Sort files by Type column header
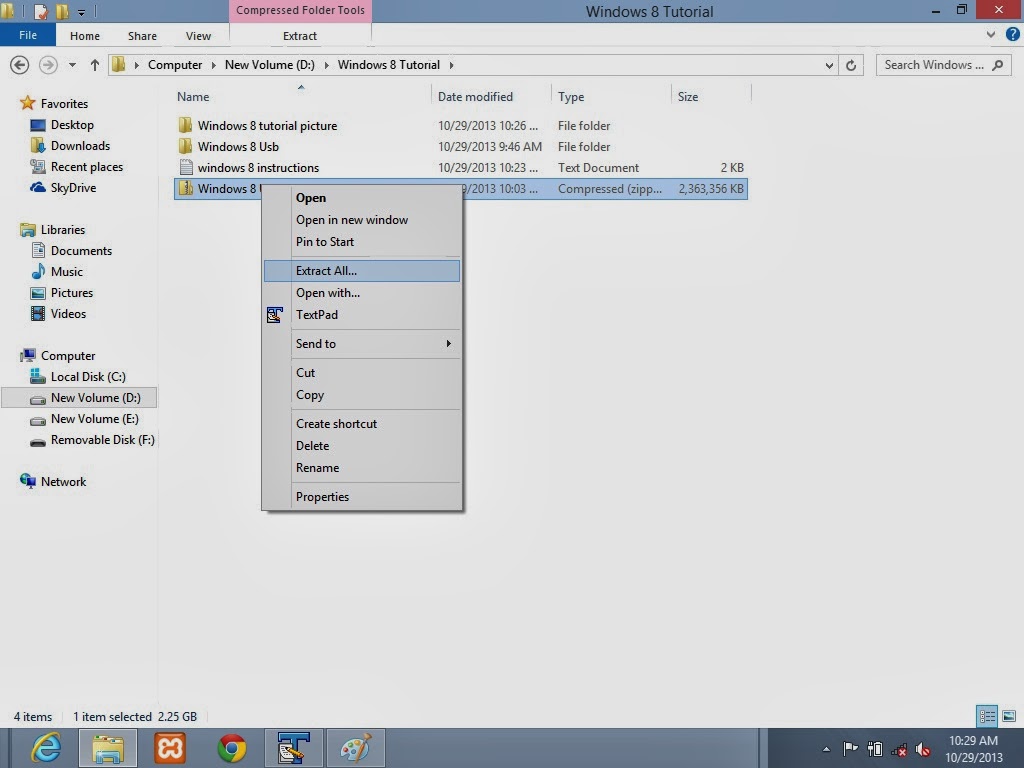This screenshot has height=768, width=1024. [611, 97]
